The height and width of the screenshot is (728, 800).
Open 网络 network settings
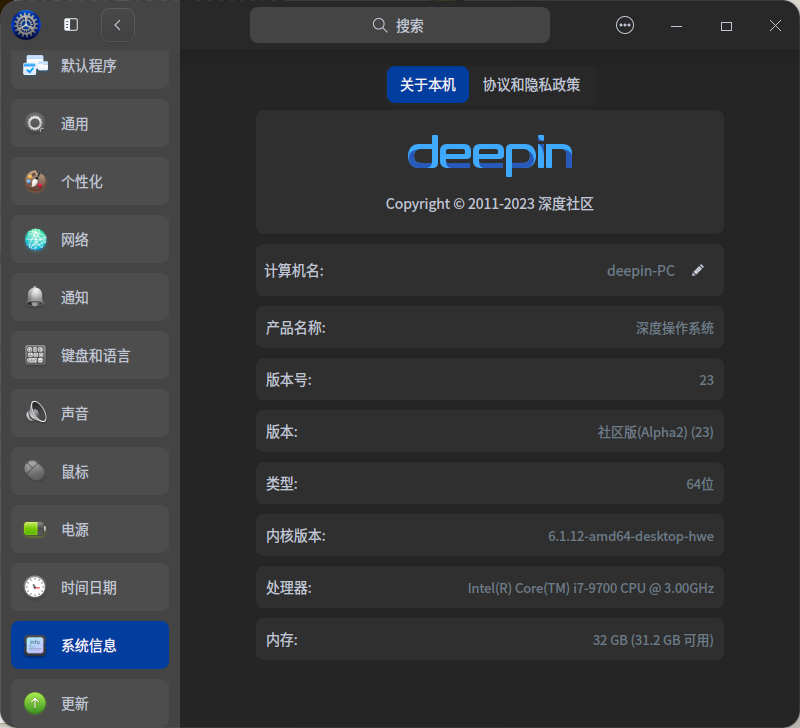click(90, 240)
